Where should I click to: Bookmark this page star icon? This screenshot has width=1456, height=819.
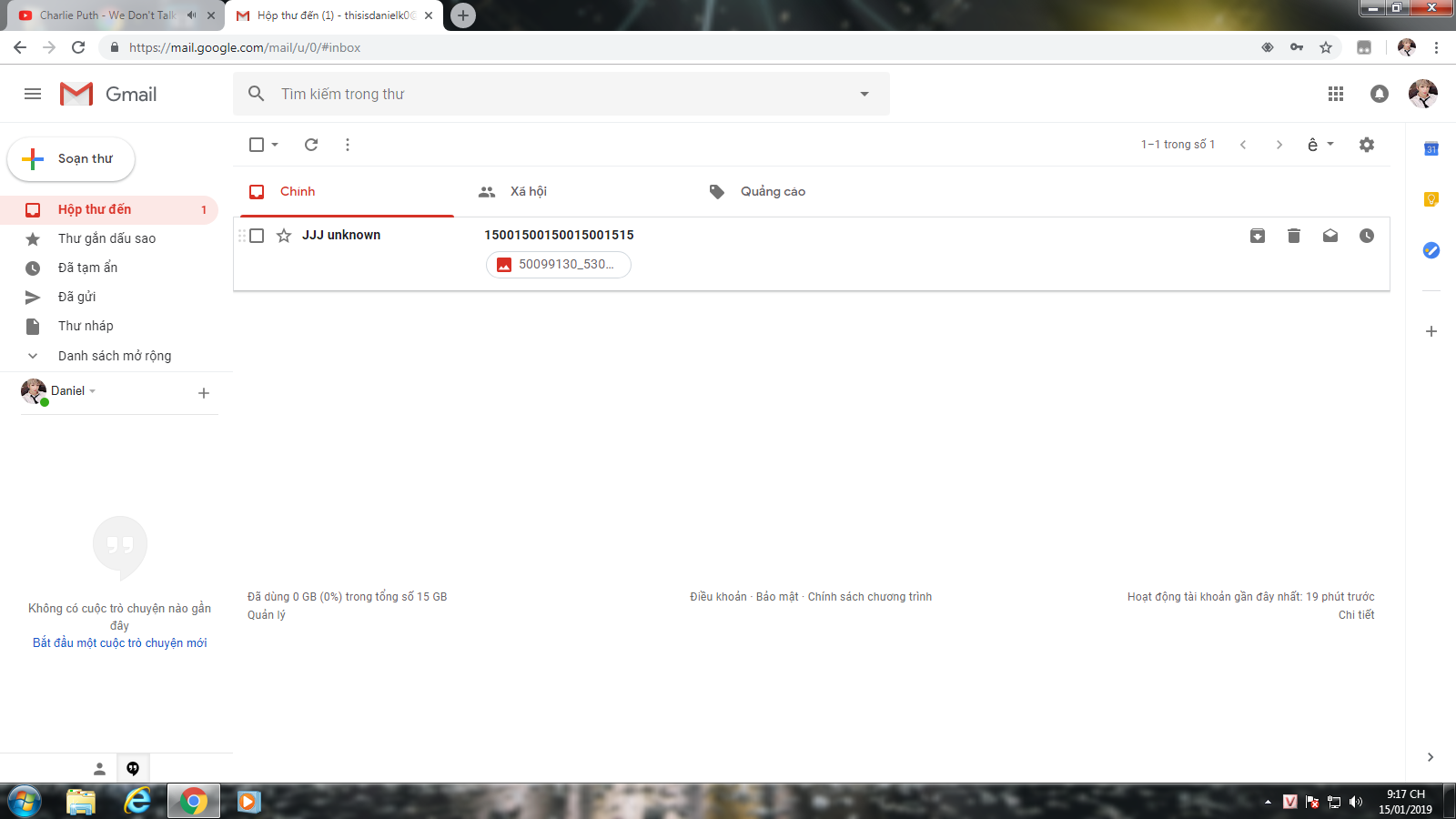[x=1326, y=47]
